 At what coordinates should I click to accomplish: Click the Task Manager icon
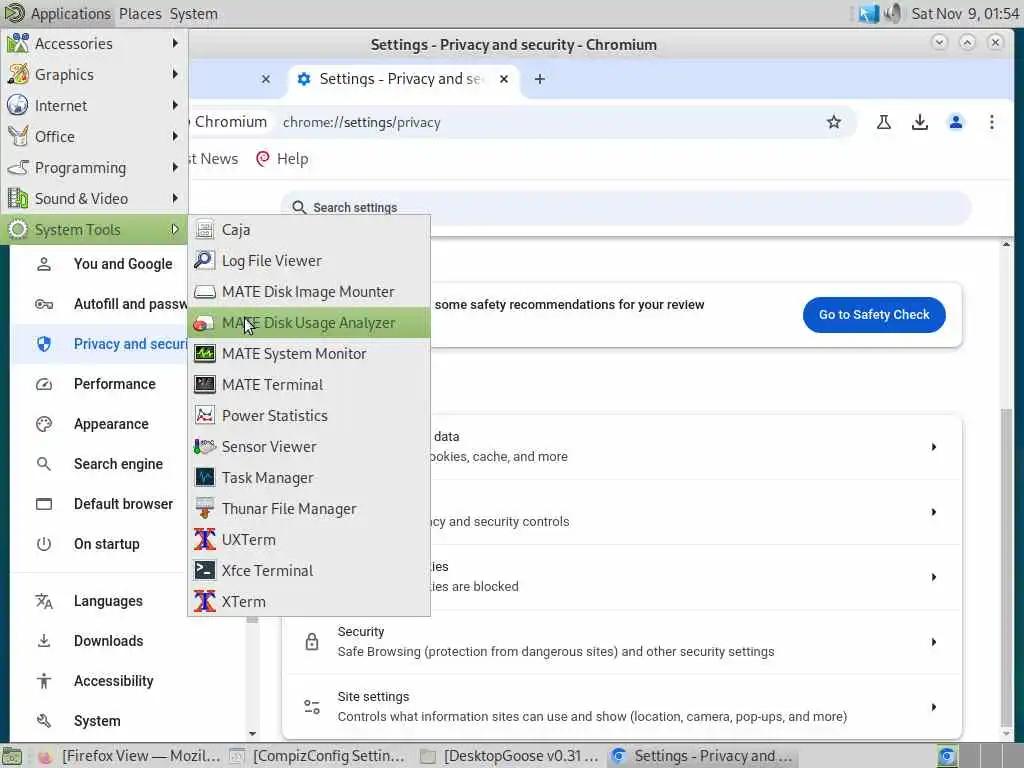(204, 477)
